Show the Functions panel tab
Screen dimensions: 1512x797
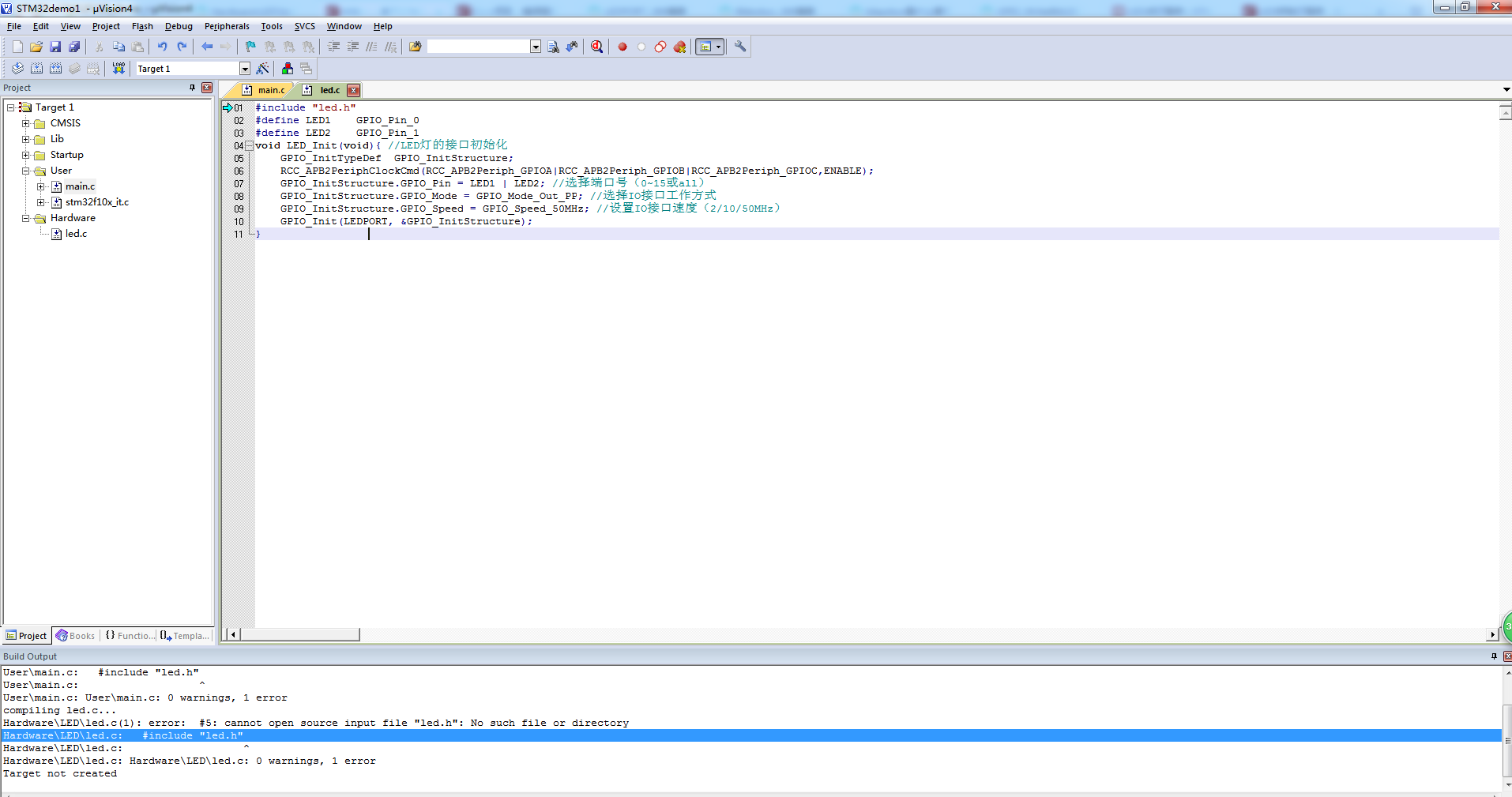[130, 636]
